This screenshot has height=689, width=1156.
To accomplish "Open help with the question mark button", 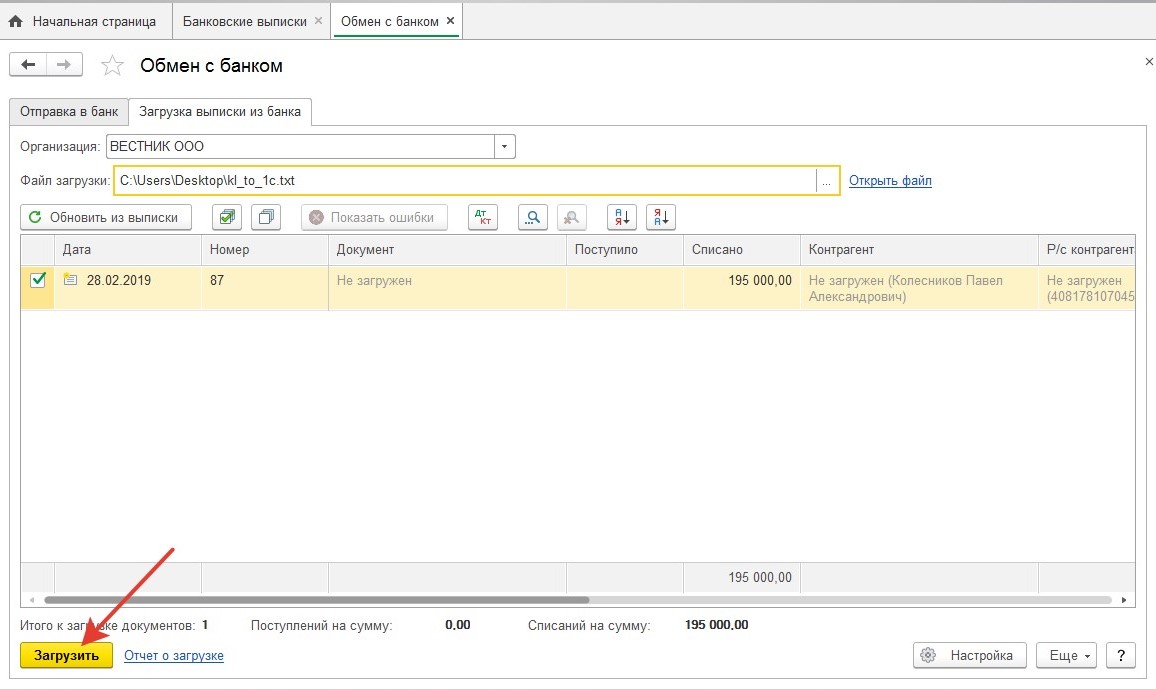I will coord(1121,655).
